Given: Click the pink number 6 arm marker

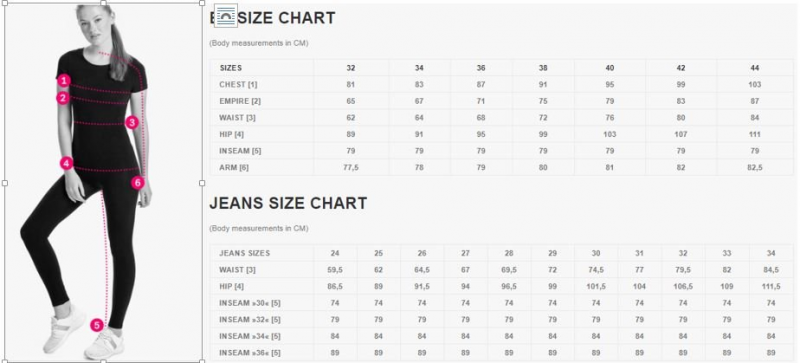Looking at the screenshot, I should click(x=137, y=182).
